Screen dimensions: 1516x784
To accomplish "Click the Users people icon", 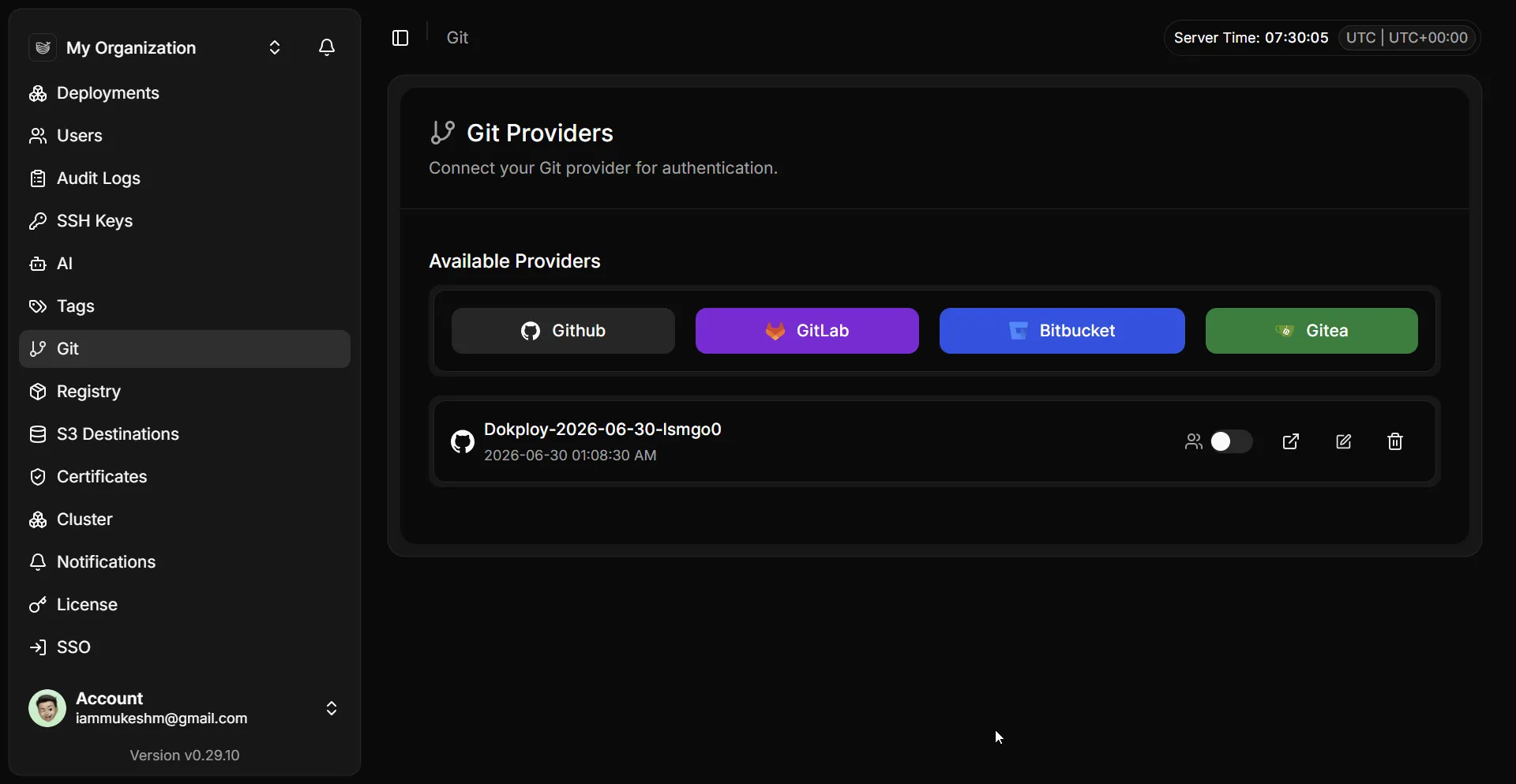I will tap(38, 136).
